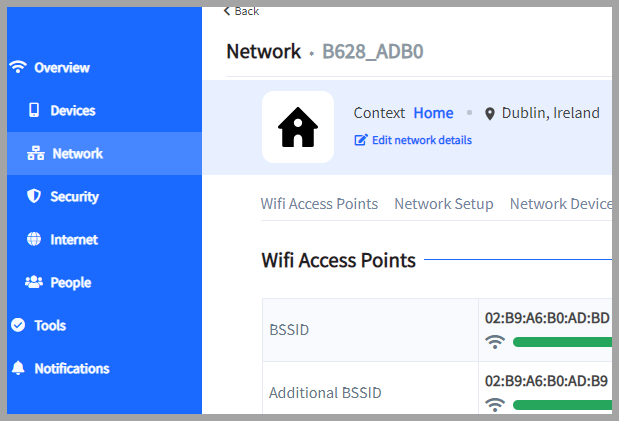Select BSSID address 02:B9:A6:B0:AD:BD
Image resolution: width=619 pixels, height=421 pixels.
point(547,318)
